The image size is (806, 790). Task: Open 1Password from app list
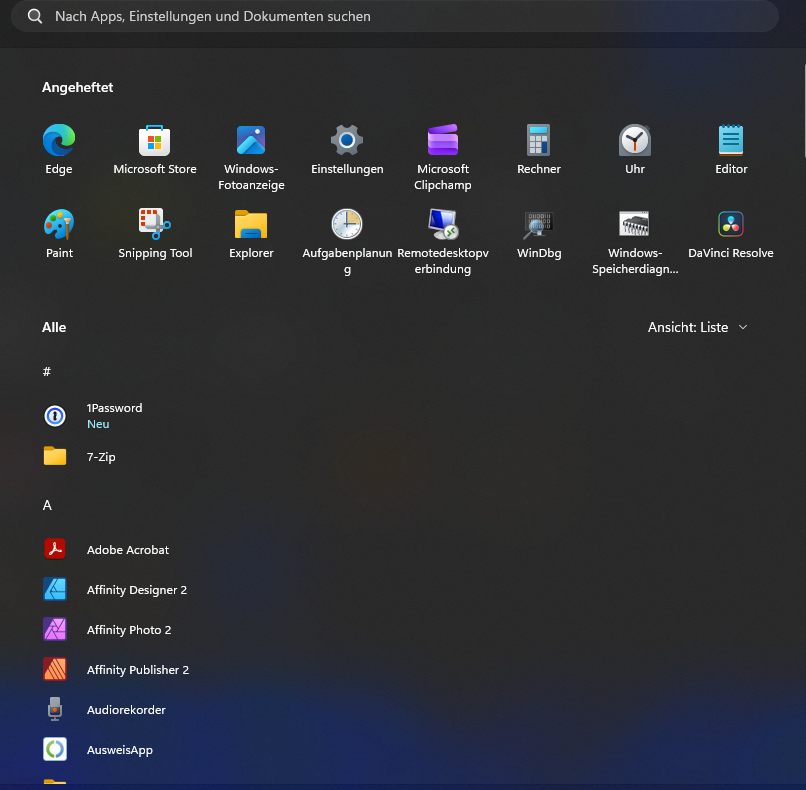pyautogui.click(x=114, y=415)
